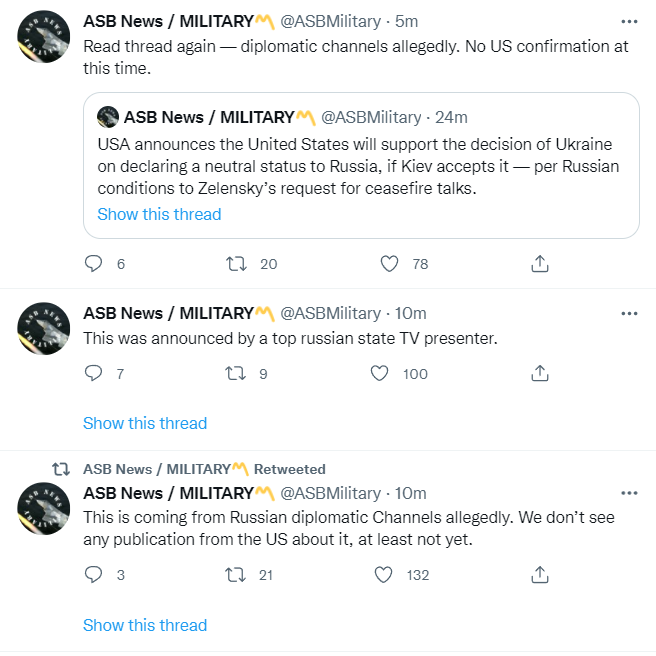Screen dimensions: 656x656
Task: Open more options on the first tweet
Action: pos(628,21)
